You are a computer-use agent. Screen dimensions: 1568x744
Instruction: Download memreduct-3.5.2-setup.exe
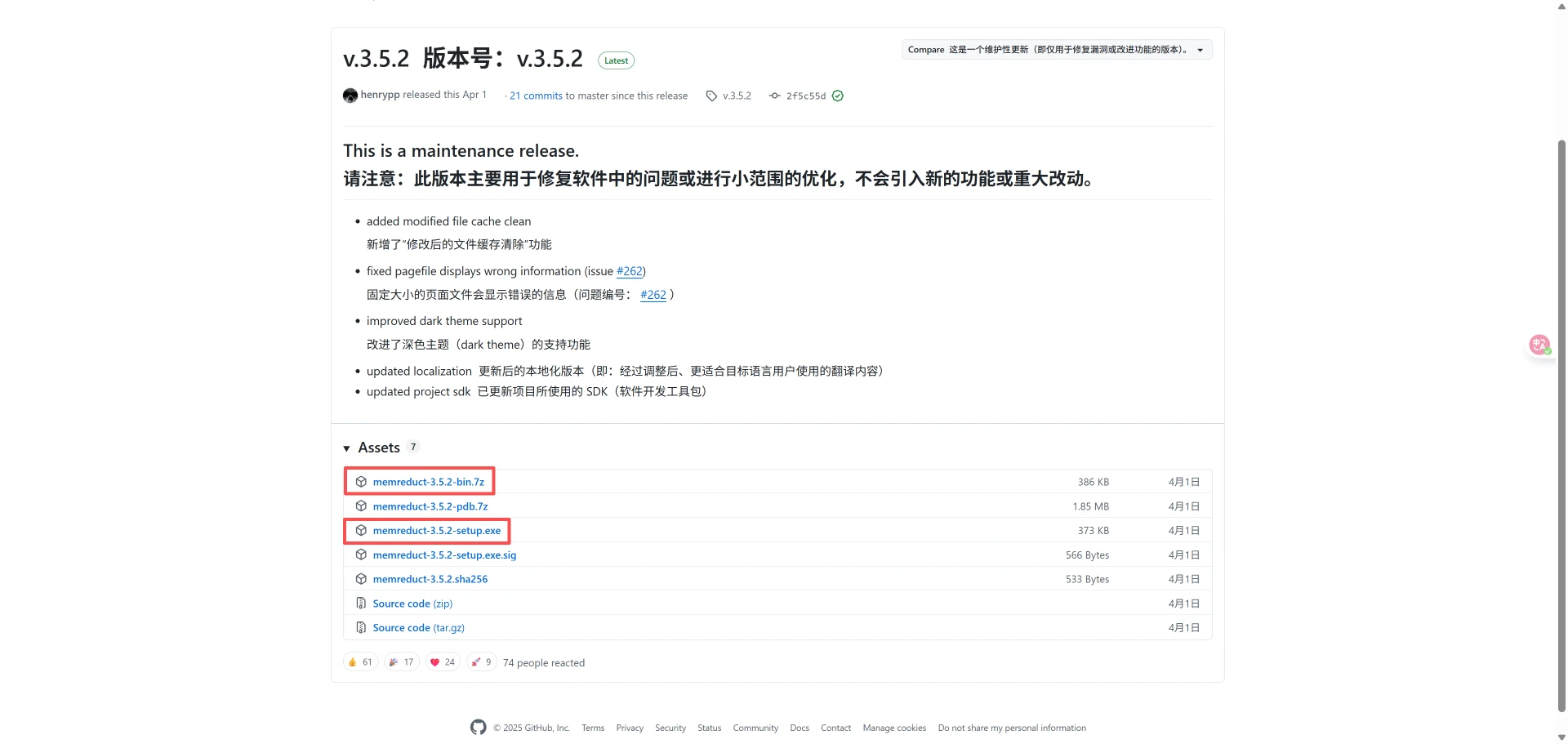click(437, 531)
